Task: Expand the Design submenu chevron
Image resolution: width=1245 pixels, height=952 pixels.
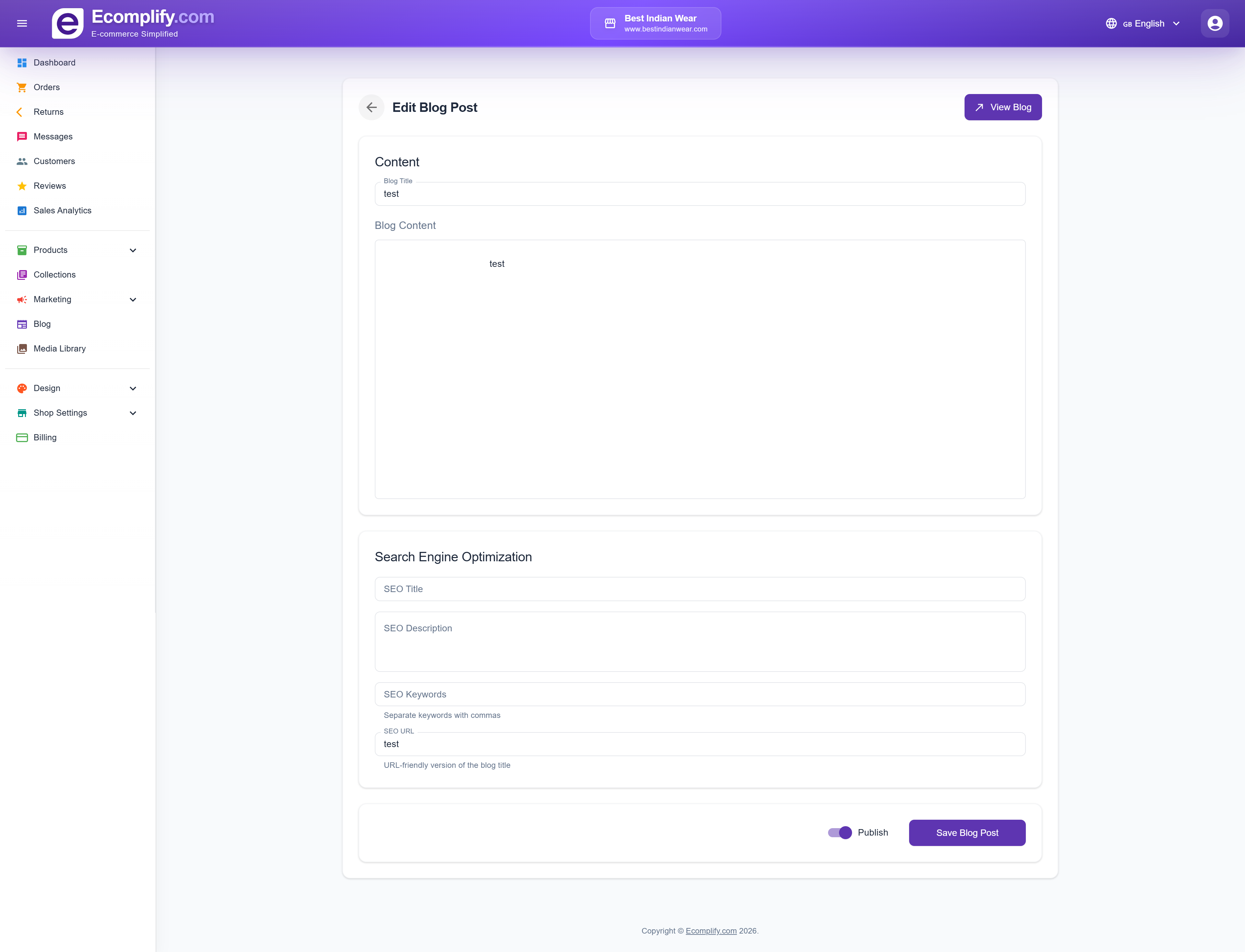Action: coord(133,388)
